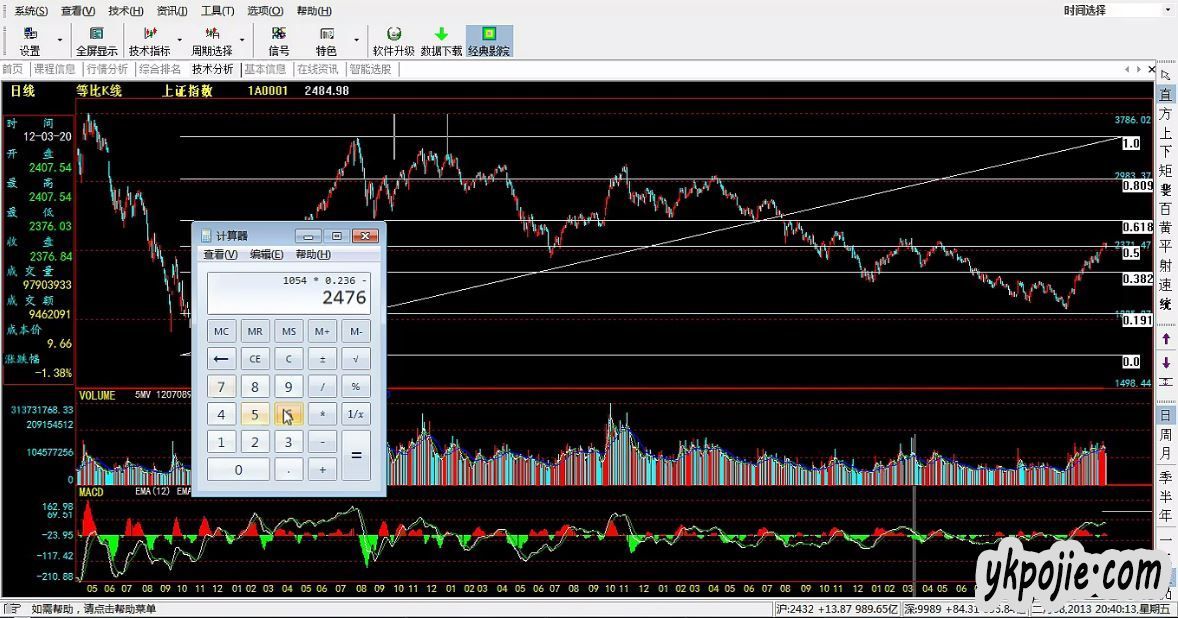Open 技术指标 technical indicators tool
Screen dimensions: 1178x618
coord(149,41)
